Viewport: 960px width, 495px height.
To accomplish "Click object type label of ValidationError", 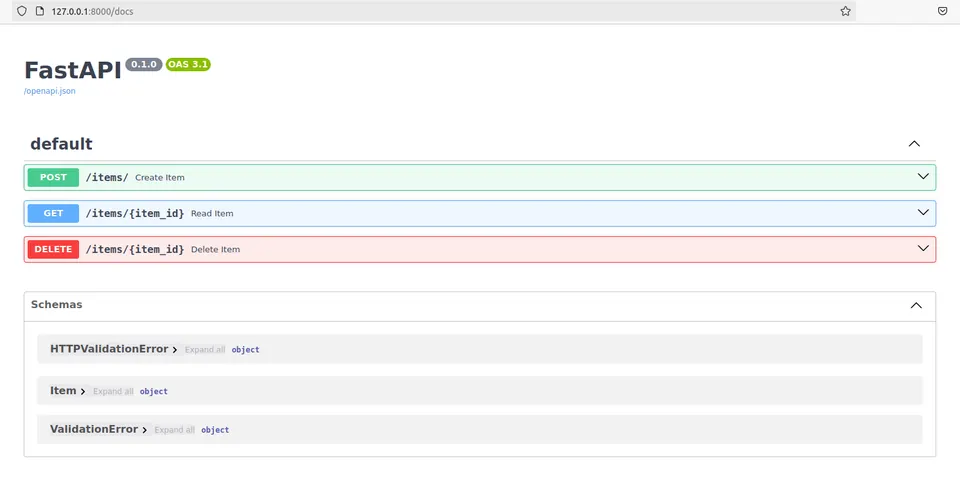I will click(x=215, y=430).
